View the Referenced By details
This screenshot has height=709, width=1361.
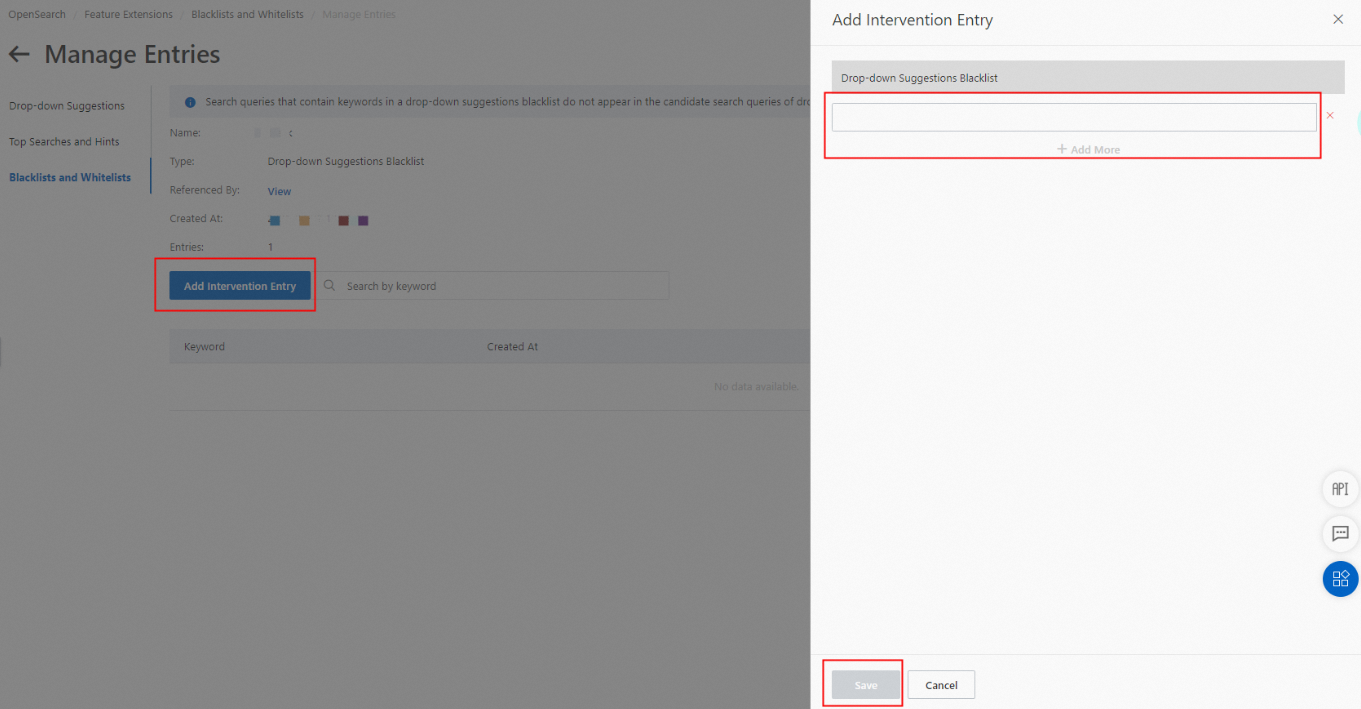pyautogui.click(x=279, y=191)
